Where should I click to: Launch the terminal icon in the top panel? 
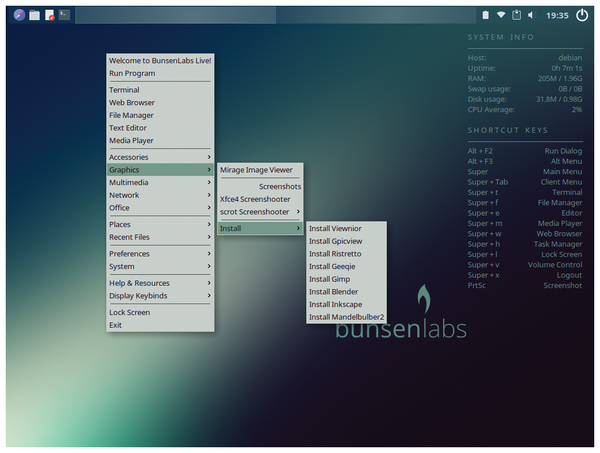click(x=64, y=15)
